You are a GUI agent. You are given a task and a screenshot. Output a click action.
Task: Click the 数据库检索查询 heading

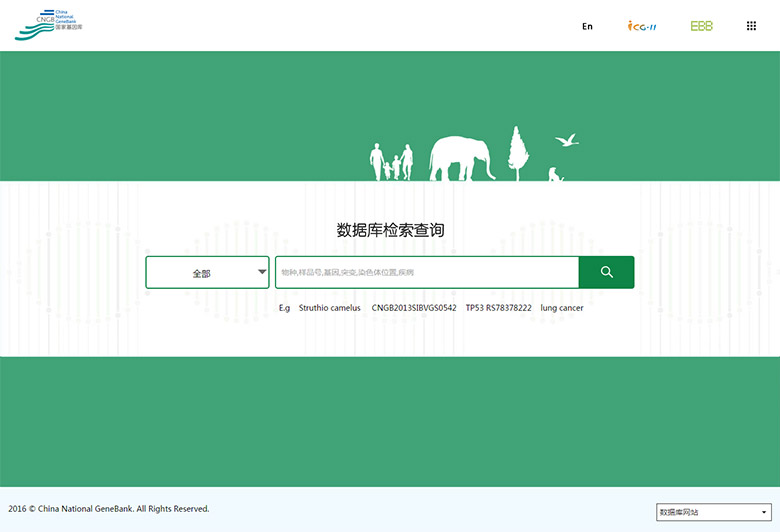pos(390,230)
